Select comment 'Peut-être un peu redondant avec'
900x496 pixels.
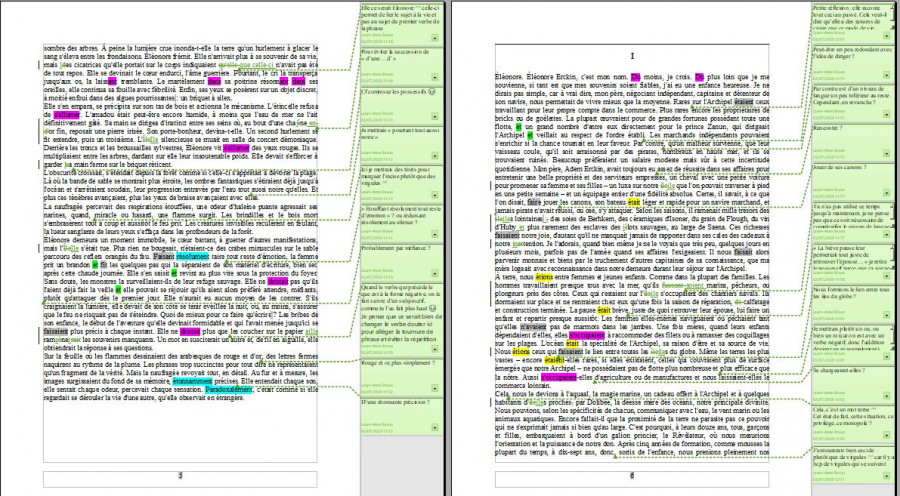click(853, 64)
